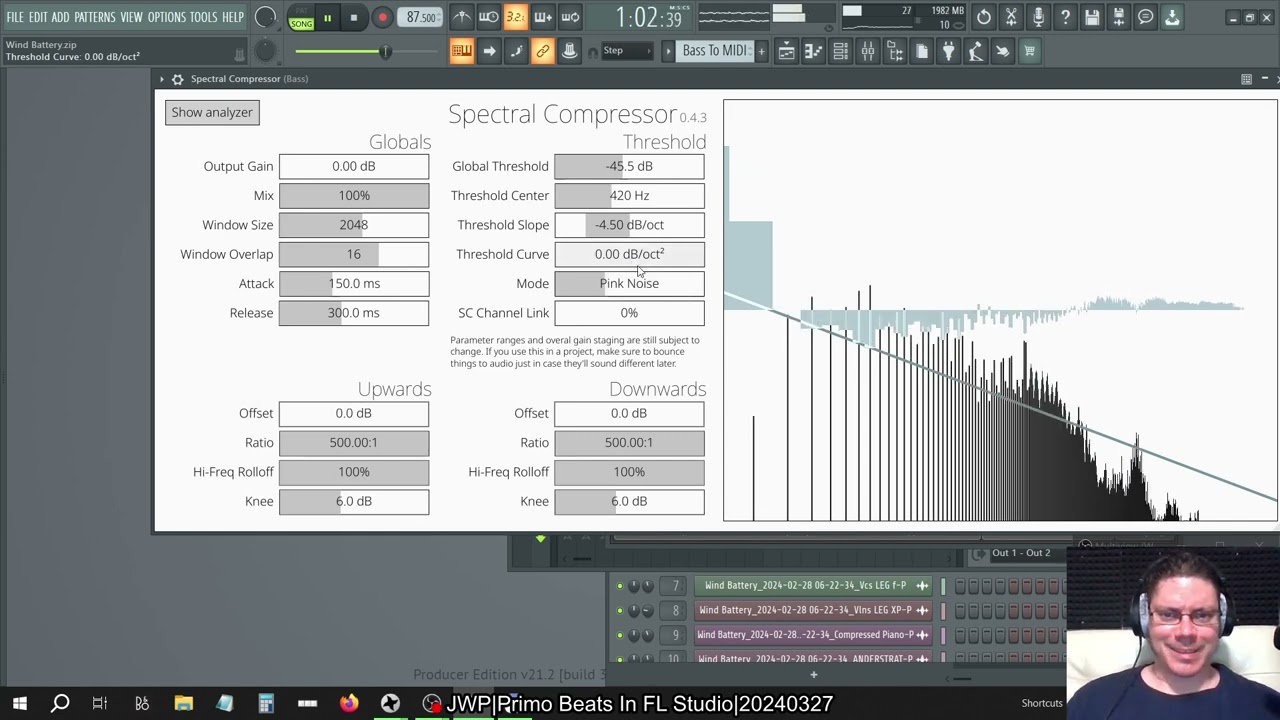Click the save project floppy icon

click(x=1092, y=17)
